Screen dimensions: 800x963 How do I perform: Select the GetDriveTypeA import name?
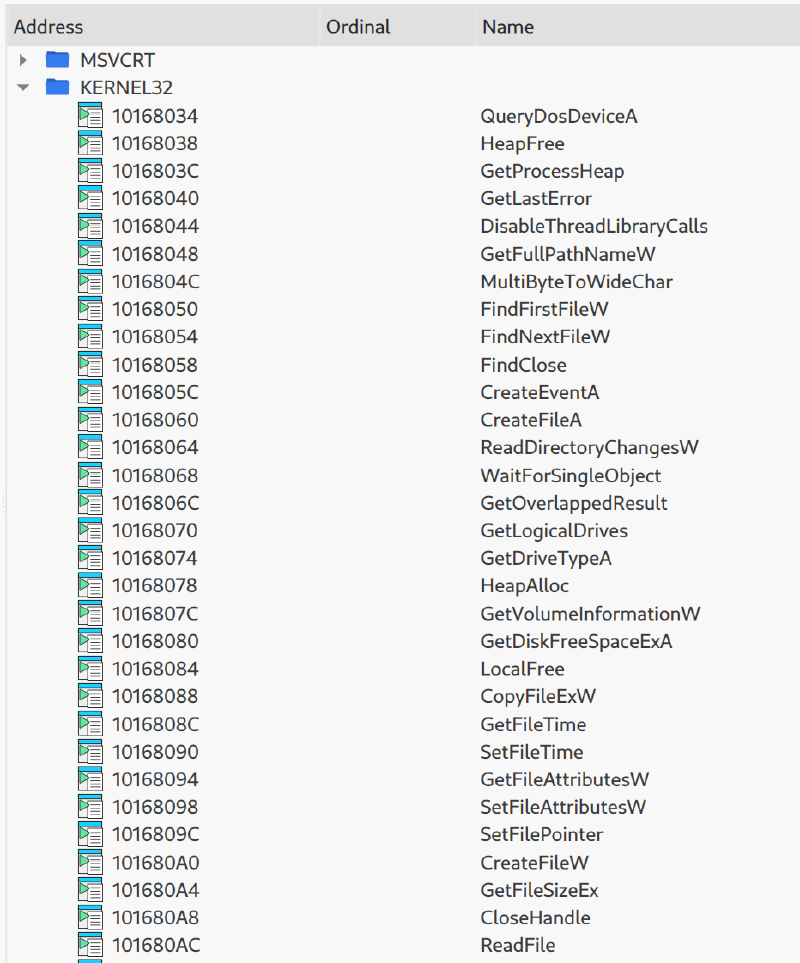point(546,559)
